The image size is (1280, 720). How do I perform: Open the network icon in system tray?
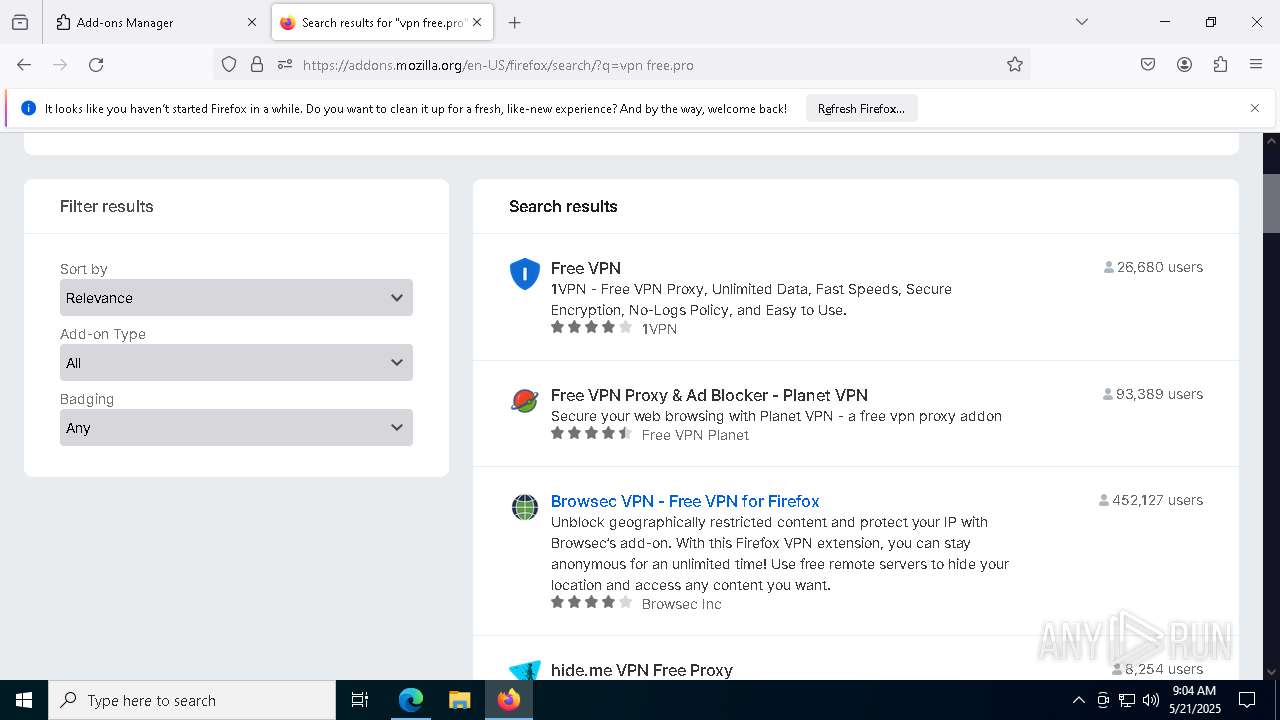(x=1127, y=700)
